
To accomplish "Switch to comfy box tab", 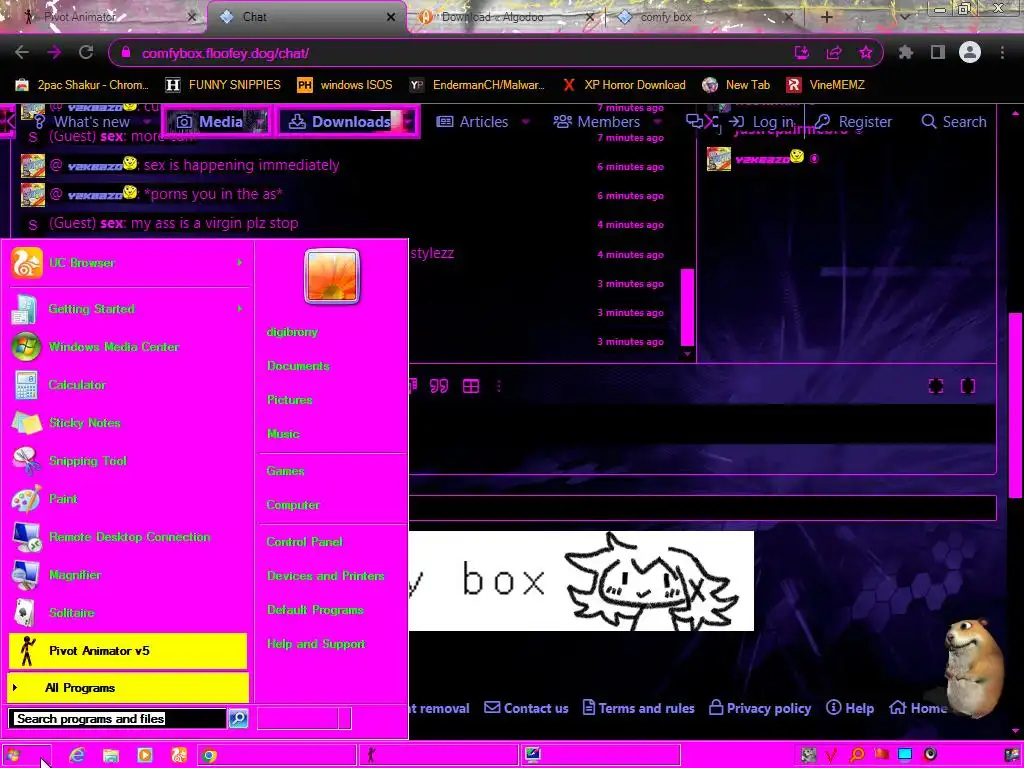I will [x=705, y=17].
